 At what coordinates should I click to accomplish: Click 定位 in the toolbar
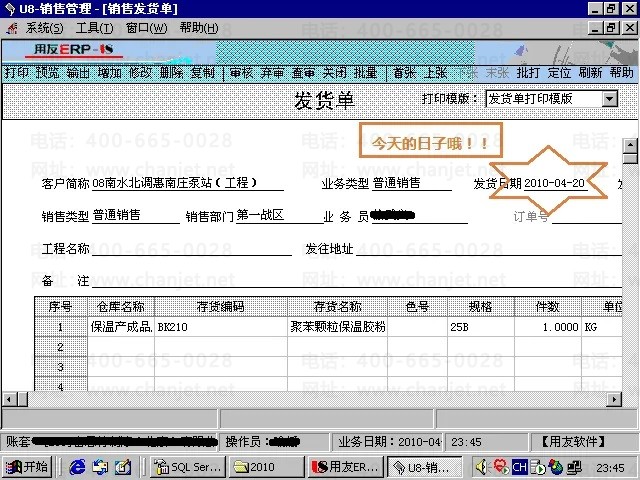pos(559,73)
